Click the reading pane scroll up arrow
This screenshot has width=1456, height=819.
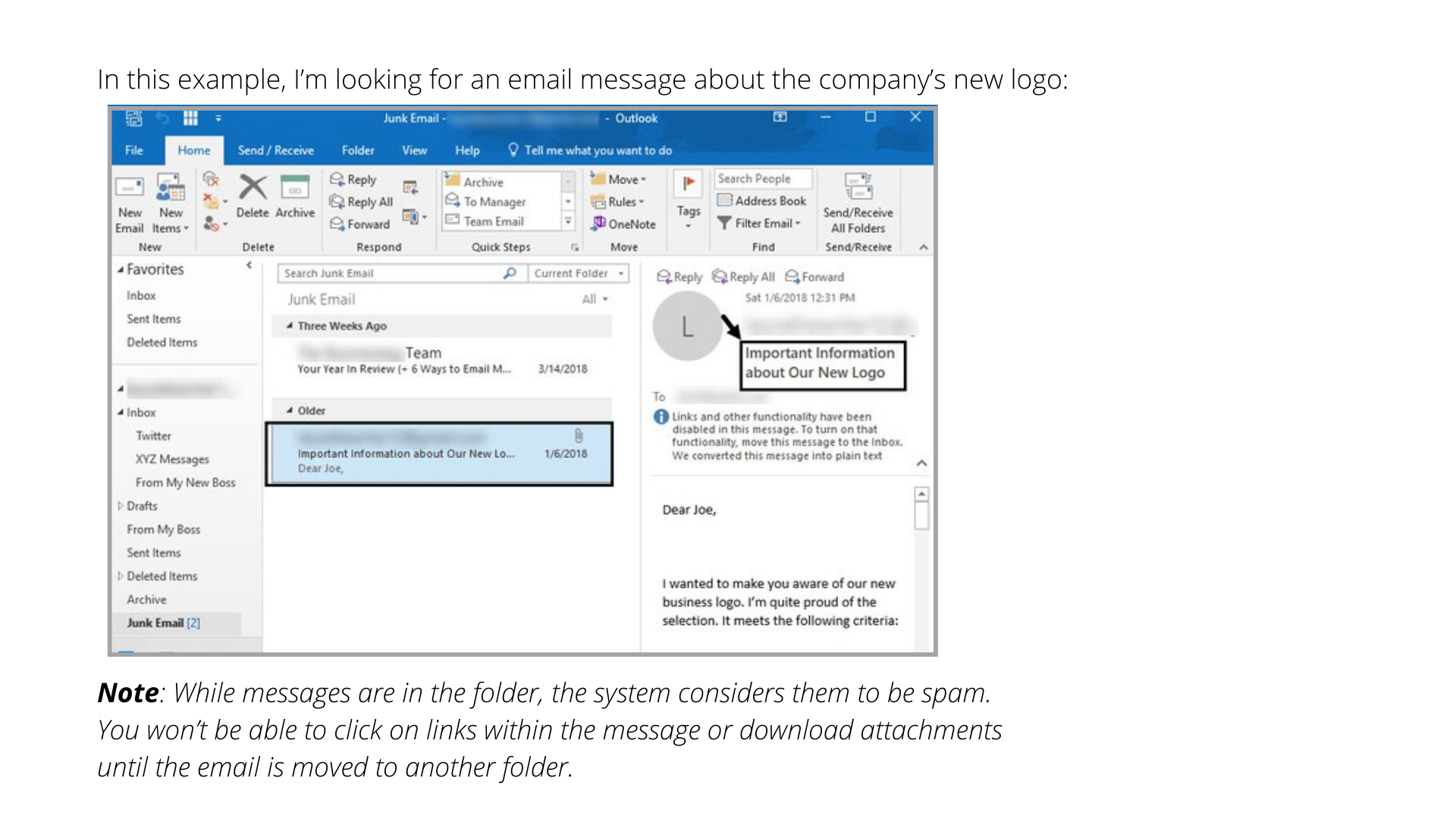coord(921,494)
